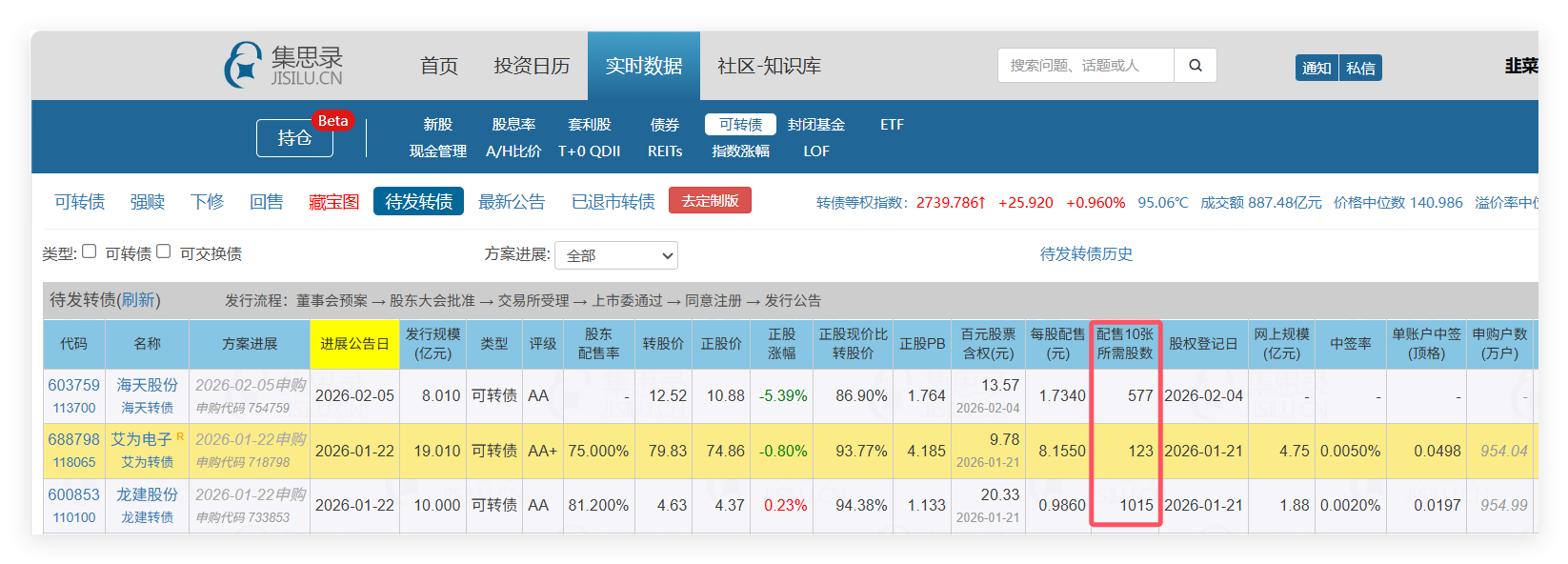Open the 藏宝图 tab
The width and height of the screenshot is (1568, 564).
point(333,202)
